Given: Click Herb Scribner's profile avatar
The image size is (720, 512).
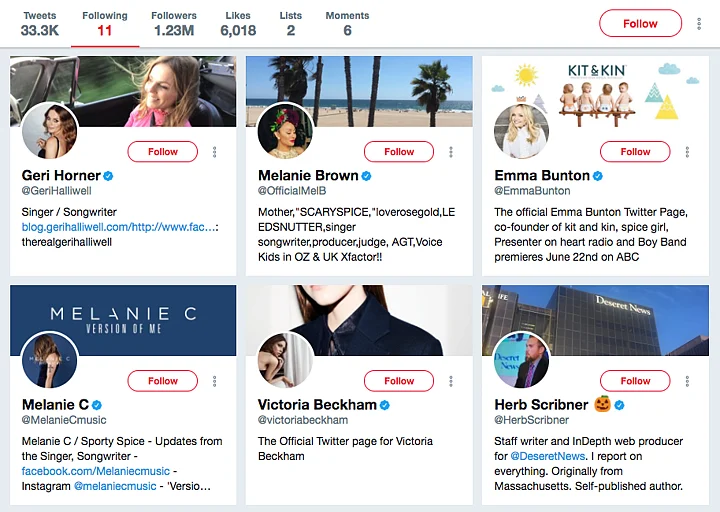Looking at the screenshot, I should (521, 360).
